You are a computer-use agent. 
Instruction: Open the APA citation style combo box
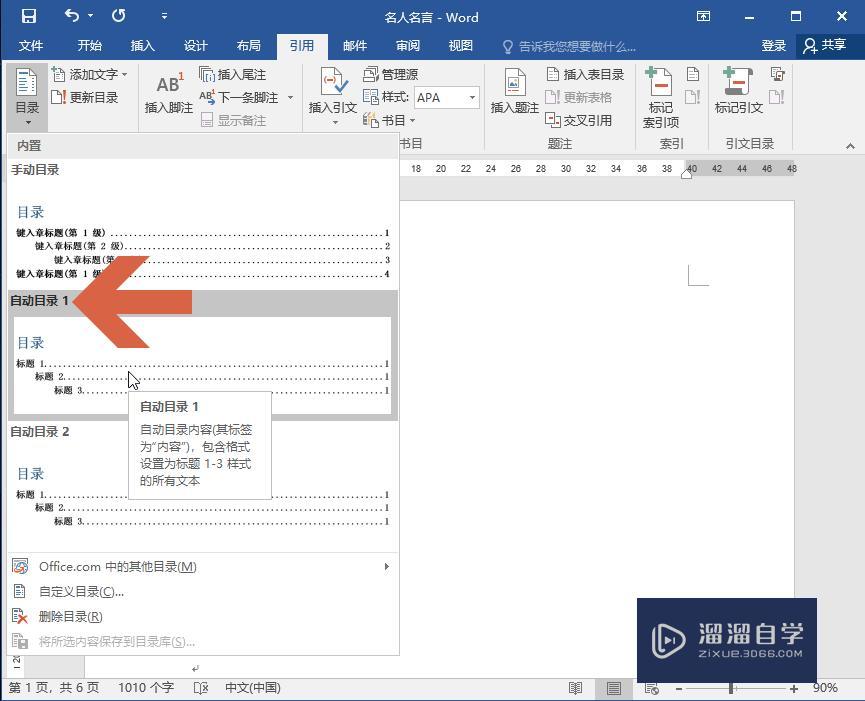[x=447, y=98]
